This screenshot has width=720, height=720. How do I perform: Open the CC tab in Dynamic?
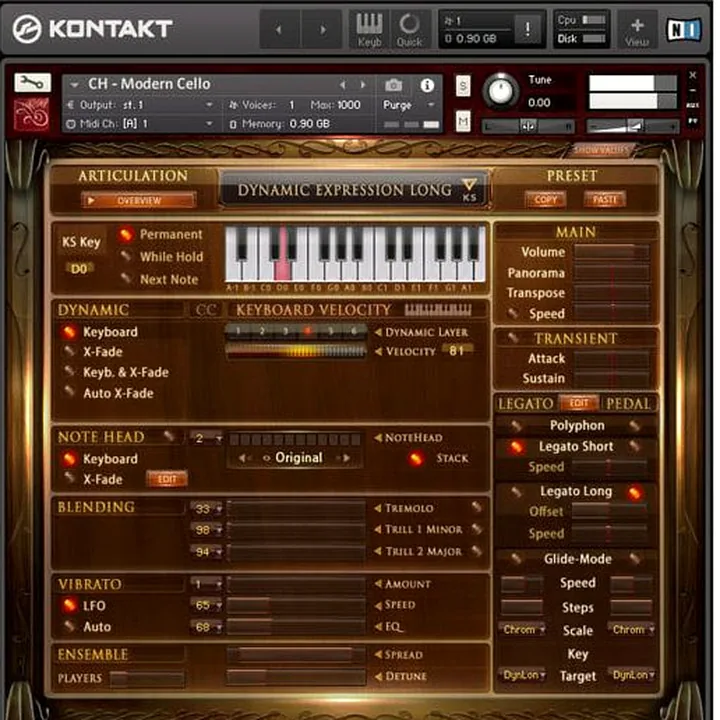tap(205, 310)
